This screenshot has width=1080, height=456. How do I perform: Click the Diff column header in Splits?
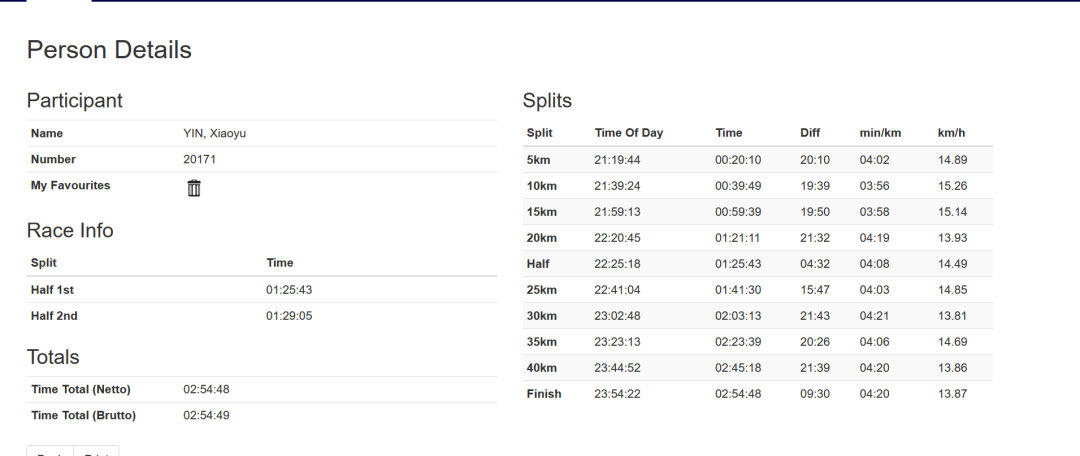click(x=810, y=133)
